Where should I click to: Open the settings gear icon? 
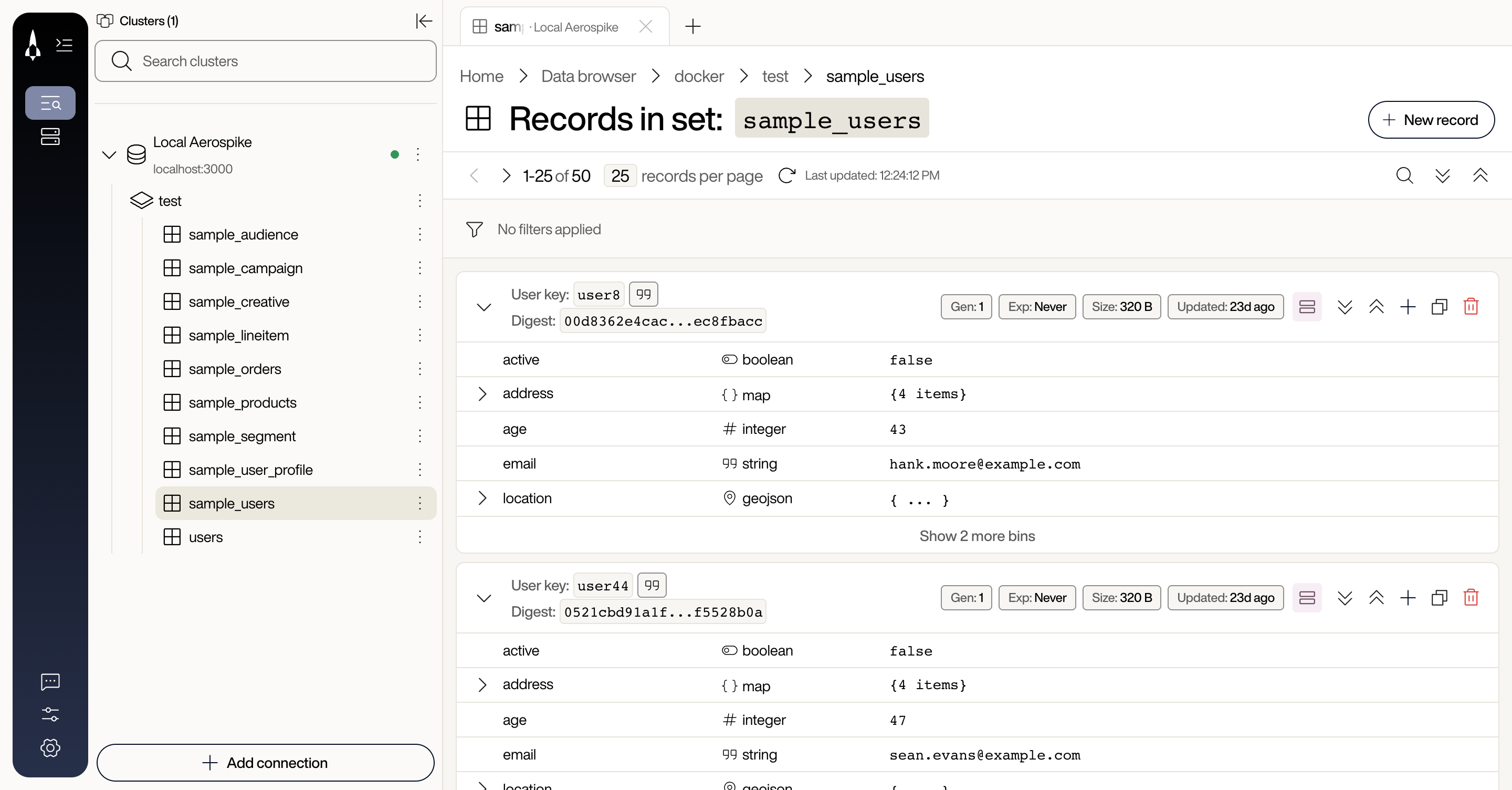coord(50,747)
